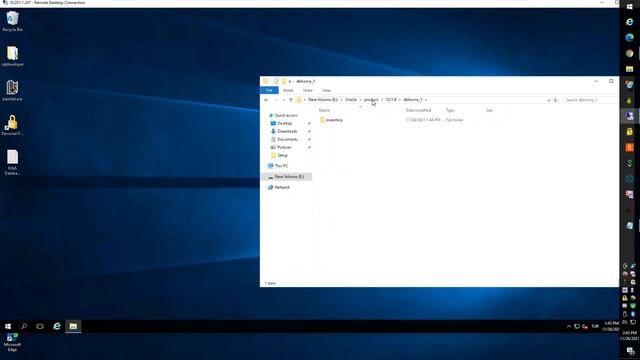Open File Explorer on host sidebar taskbar
Image resolution: width=640 pixels, height=360 pixels.
(x=629, y=69)
